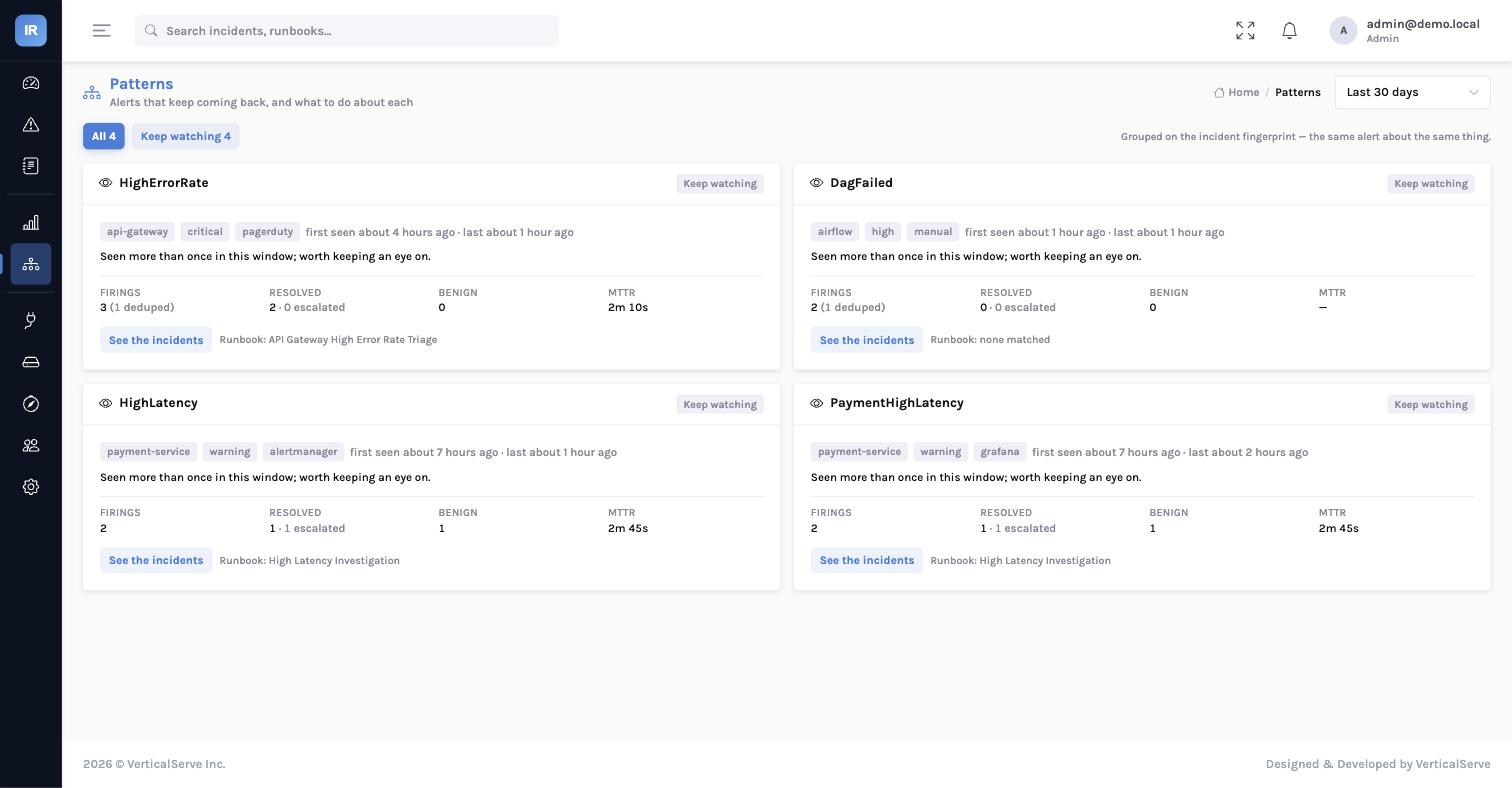See the incidents for HighLatency

[156, 560]
